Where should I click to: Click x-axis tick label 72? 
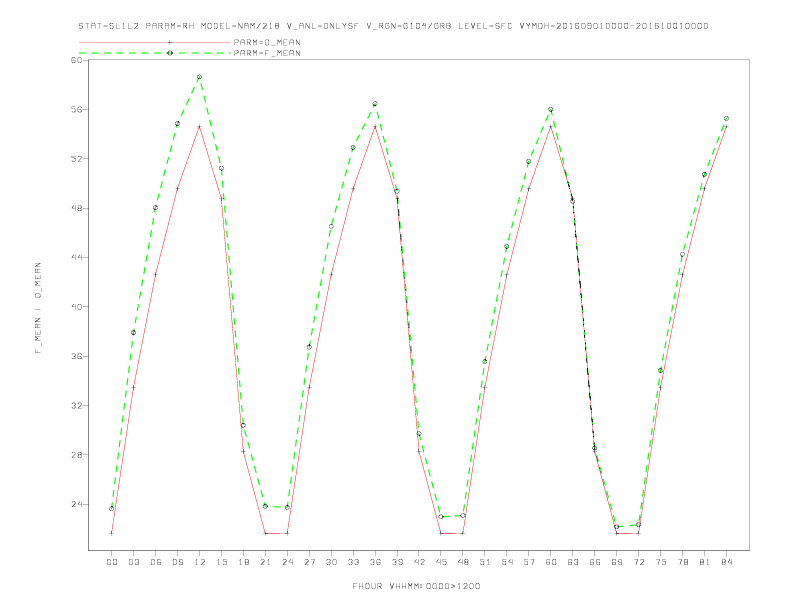coord(639,562)
